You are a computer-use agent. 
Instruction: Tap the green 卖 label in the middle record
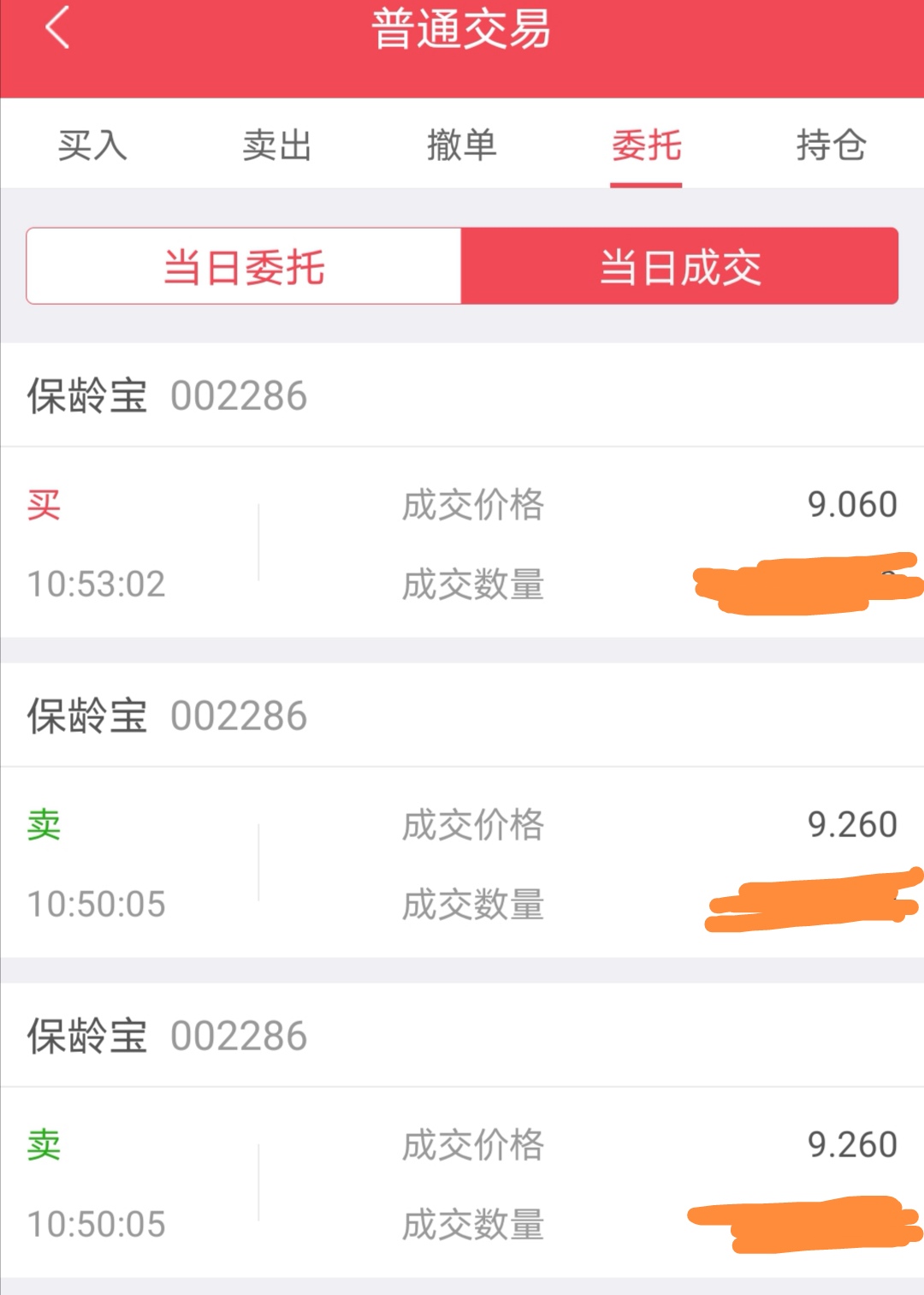[44, 825]
